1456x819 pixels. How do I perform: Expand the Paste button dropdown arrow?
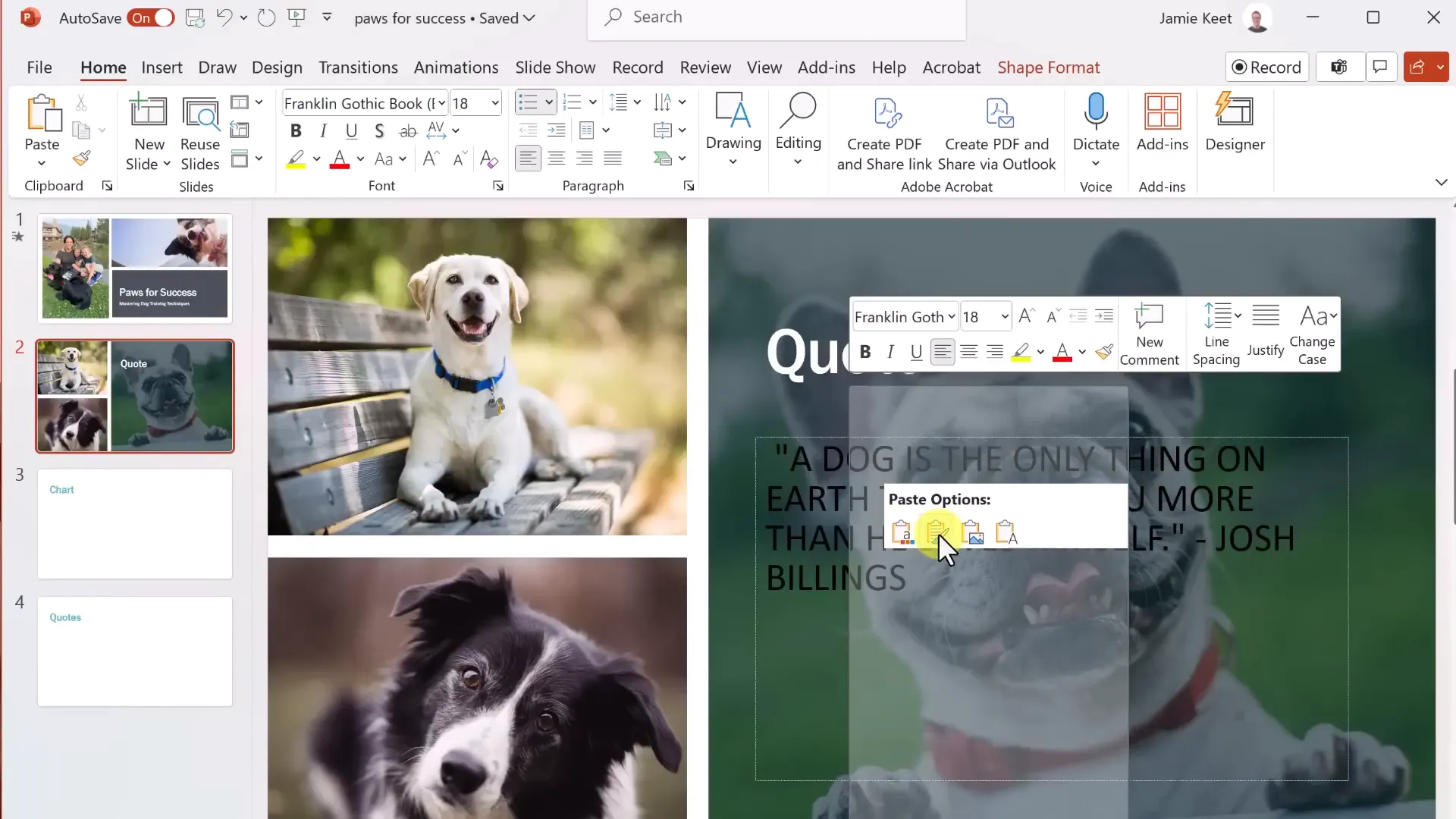point(42,164)
